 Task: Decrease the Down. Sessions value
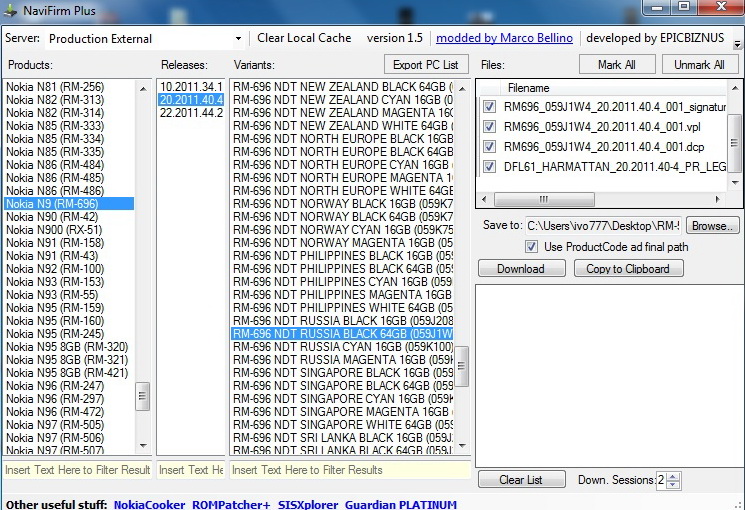click(673, 485)
